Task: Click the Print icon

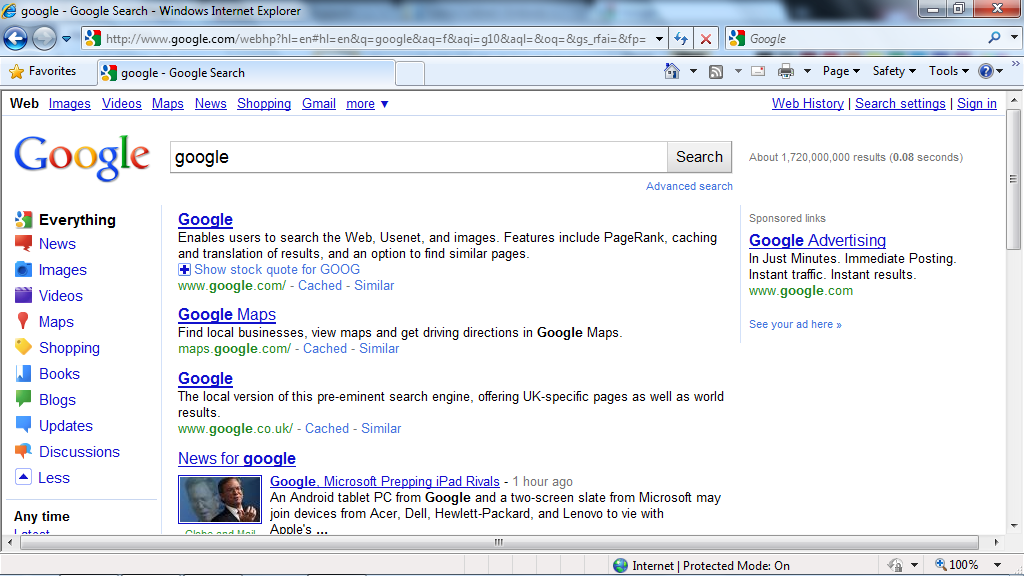Action: pyautogui.click(x=786, y=71)
